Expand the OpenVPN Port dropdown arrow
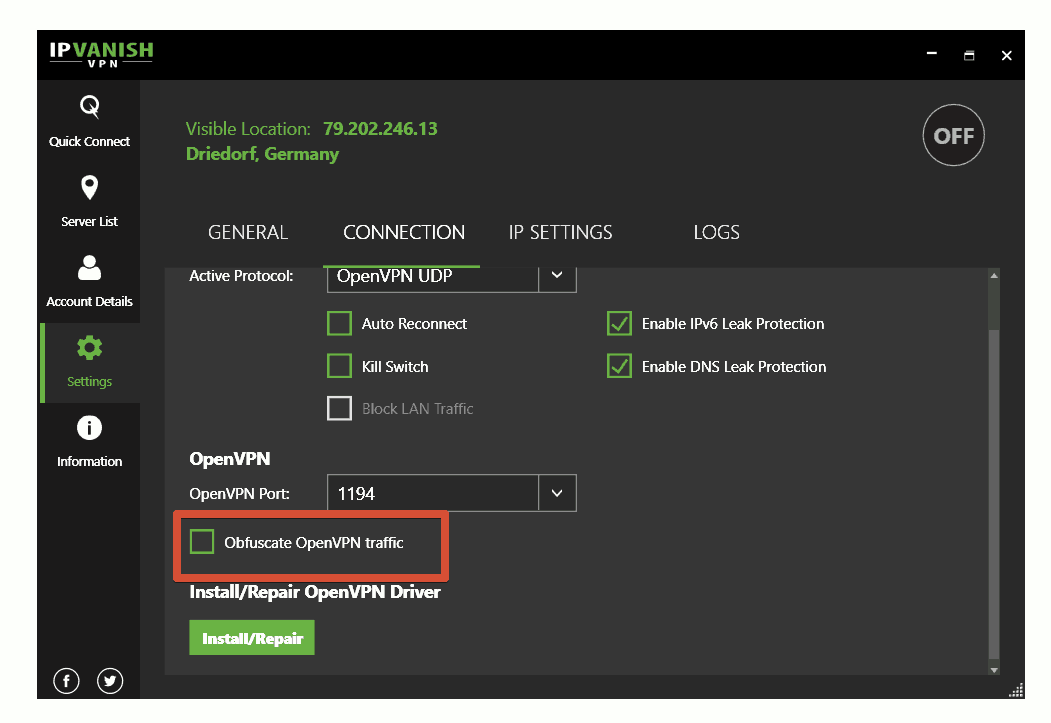Image resolution: width=1051 pixels, height=723 pixels. pos(557,493)
